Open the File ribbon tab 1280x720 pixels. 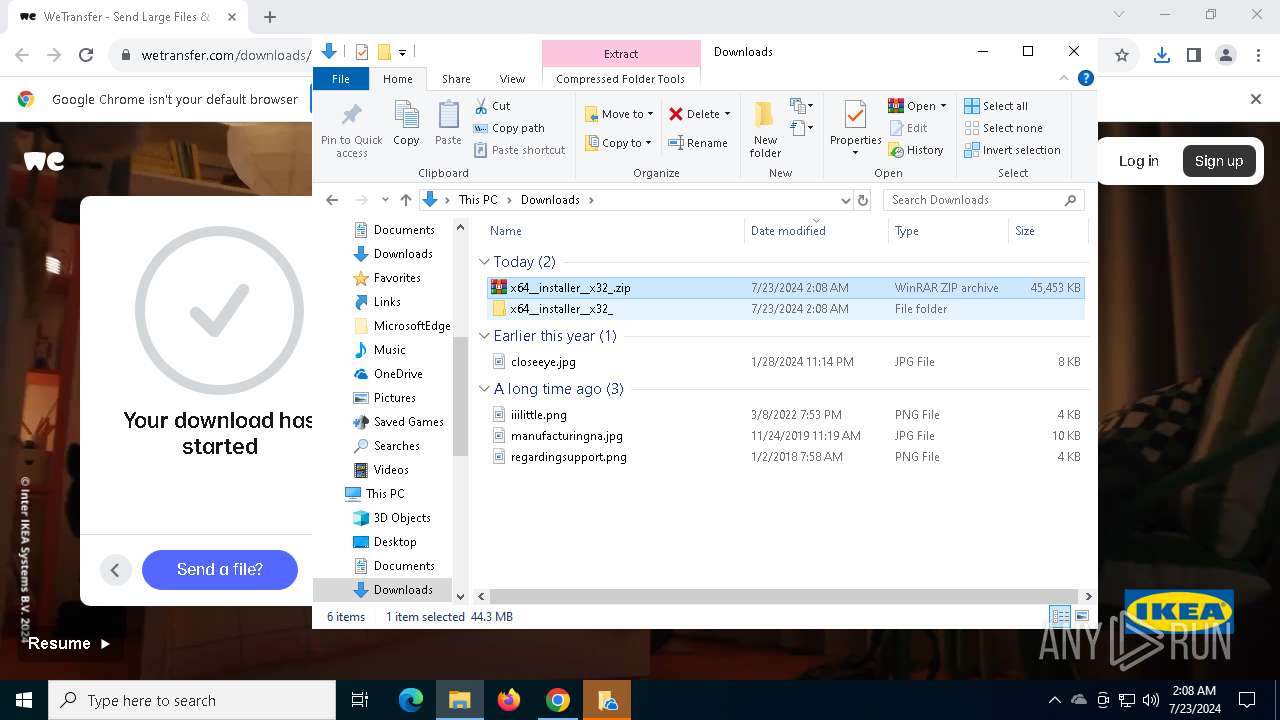[x=341, y=79]
